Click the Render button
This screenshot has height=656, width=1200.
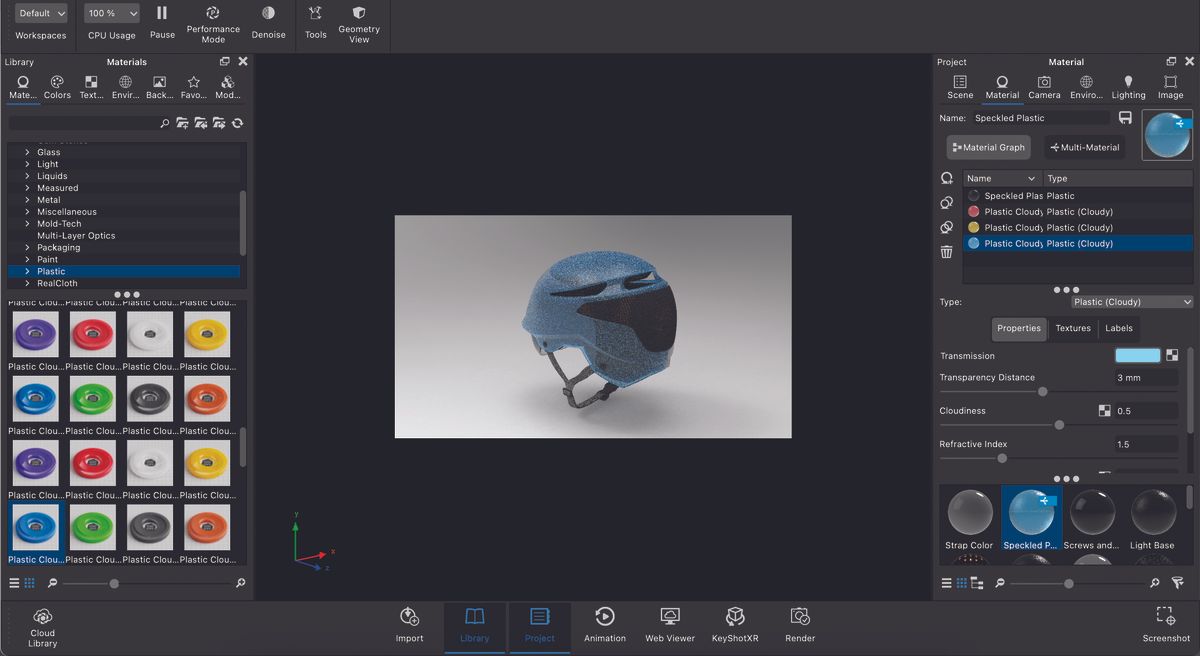pyautogui.click(x=799, y=626)
